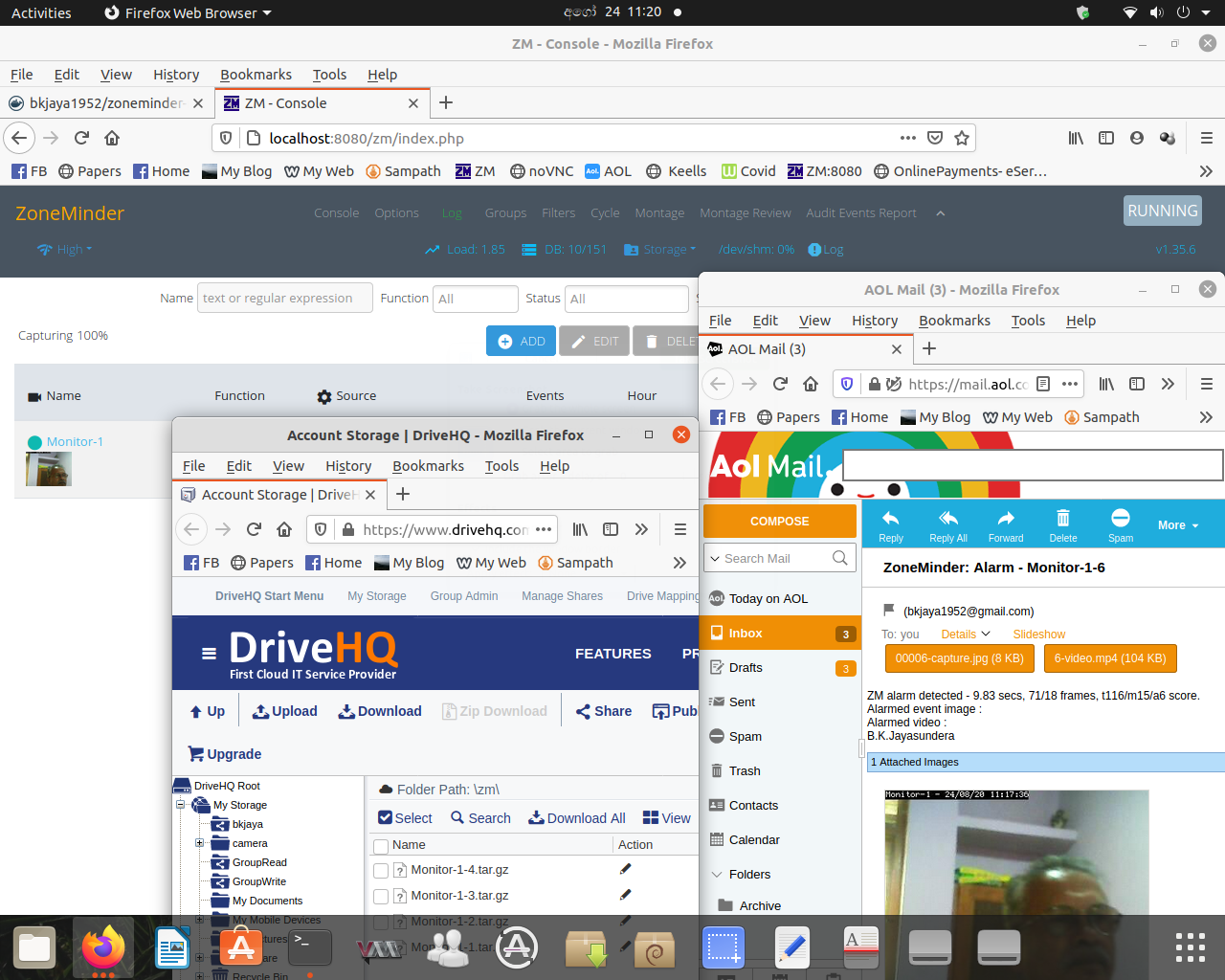Check Monitor-1-3.tar.gz checkbox
The image size is (1225, 980).
click(x=381, y=897)
